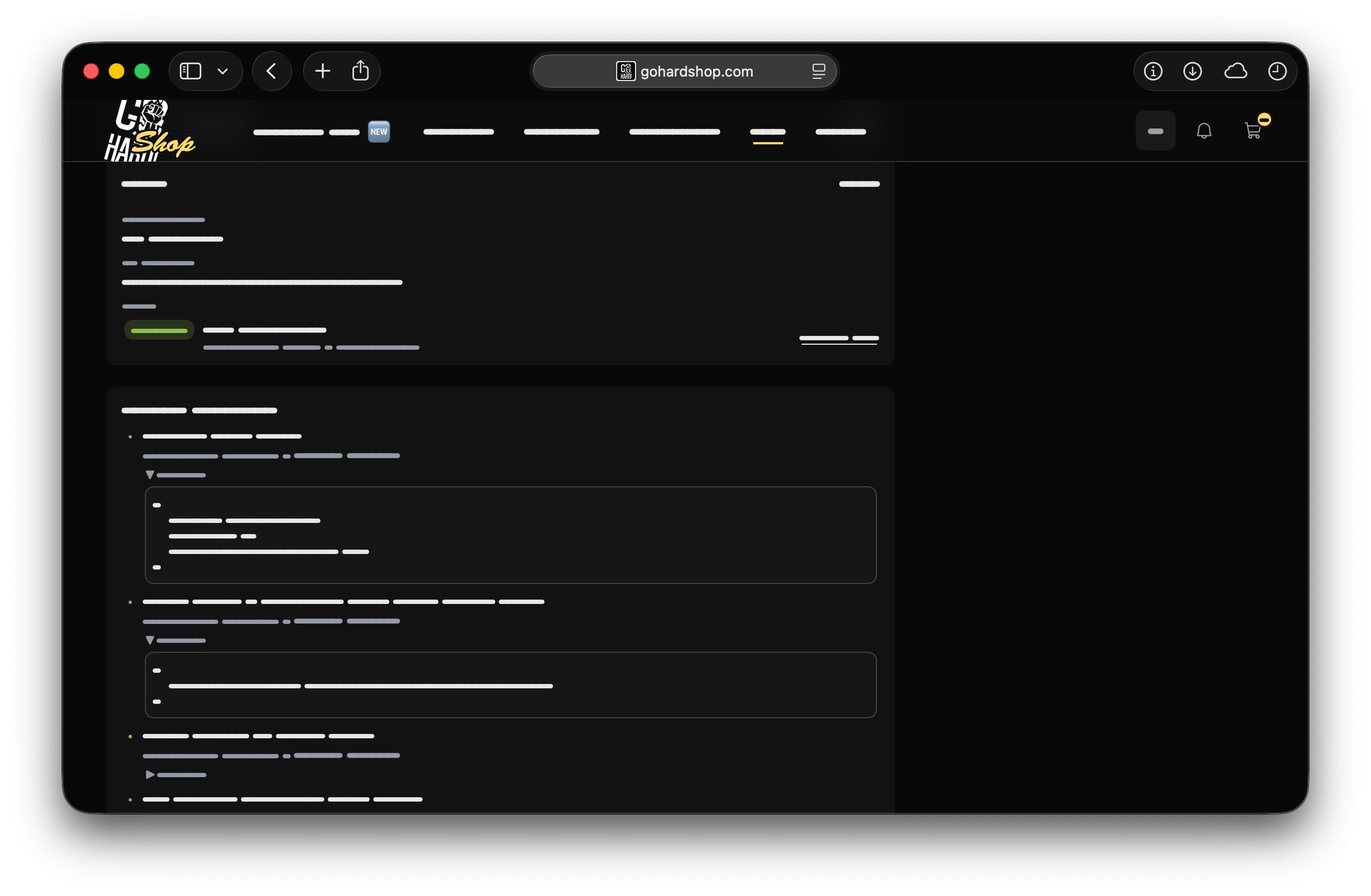Toggle the Safari sidebar button
The image size is (1371, 896).
coord(190,72)
